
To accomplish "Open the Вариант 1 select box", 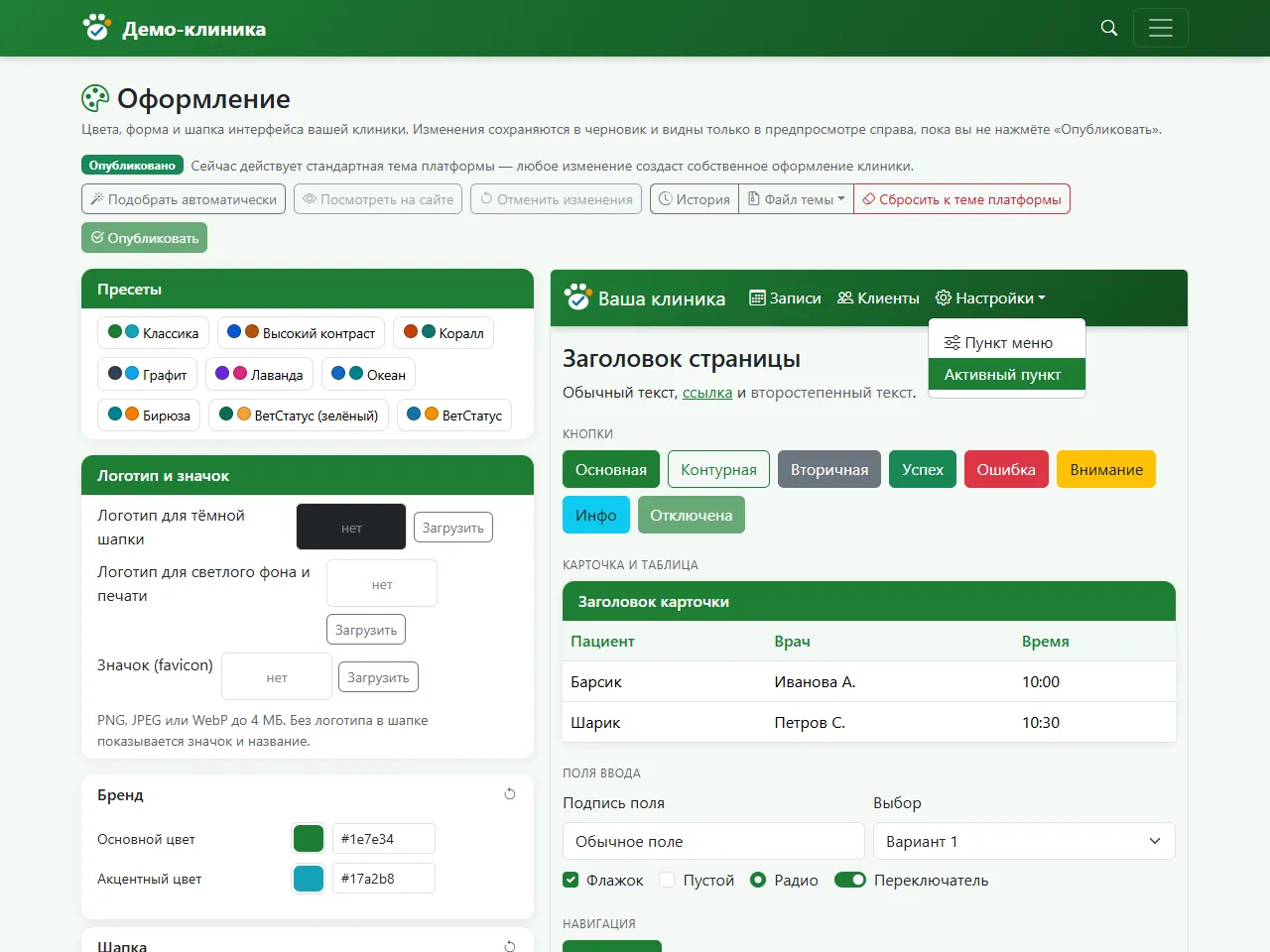I will [1024, 841].
